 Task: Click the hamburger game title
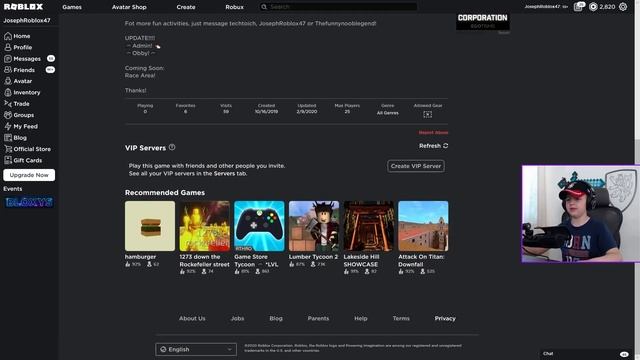tap(140, 257)
